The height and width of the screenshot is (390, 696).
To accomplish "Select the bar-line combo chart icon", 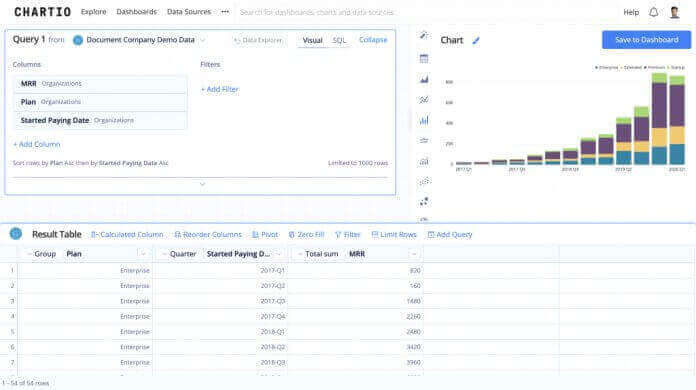I will [424, 162].
